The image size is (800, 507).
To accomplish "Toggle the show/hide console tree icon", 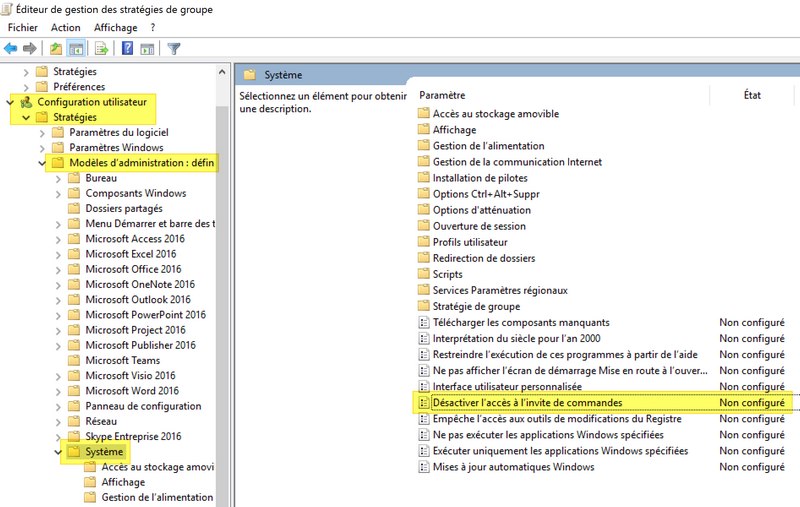I will tap(76, 48).
